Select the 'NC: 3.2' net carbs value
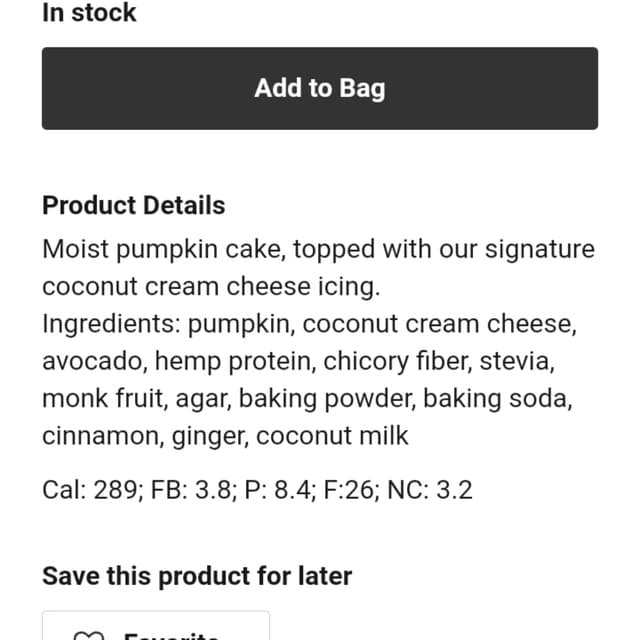 click(x=430, y=490)
